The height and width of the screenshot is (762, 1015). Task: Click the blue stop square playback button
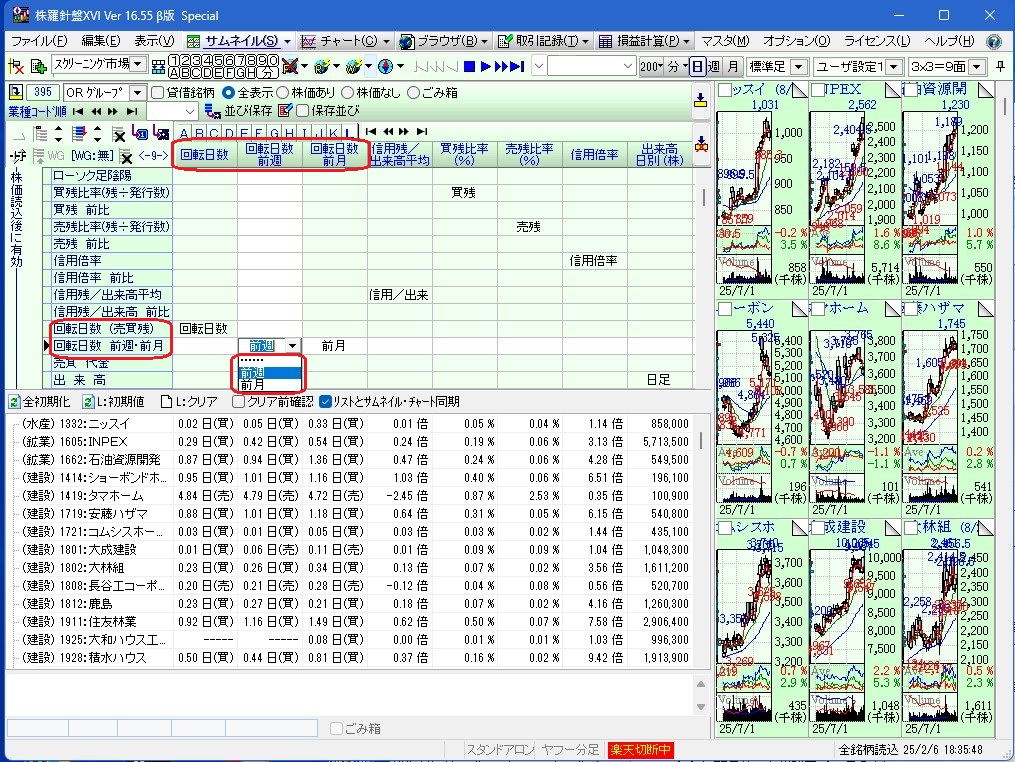(470, 66)
